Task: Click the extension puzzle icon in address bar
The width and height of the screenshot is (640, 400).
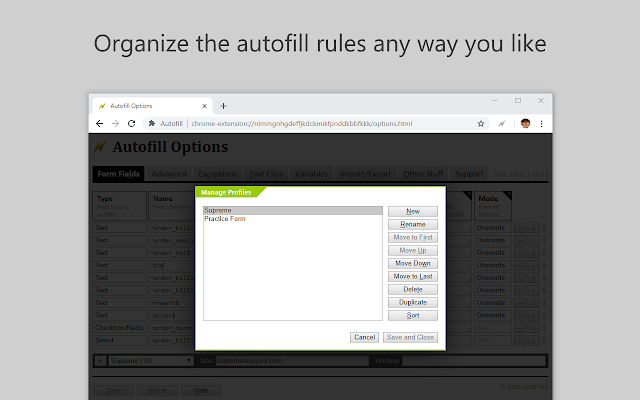Action: click(152, 123)
